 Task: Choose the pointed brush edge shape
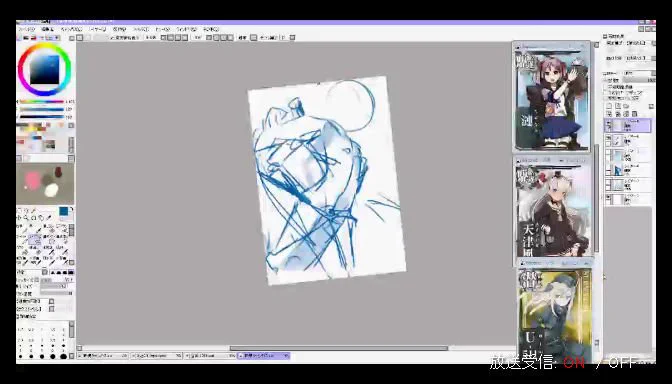click(52, 272)
